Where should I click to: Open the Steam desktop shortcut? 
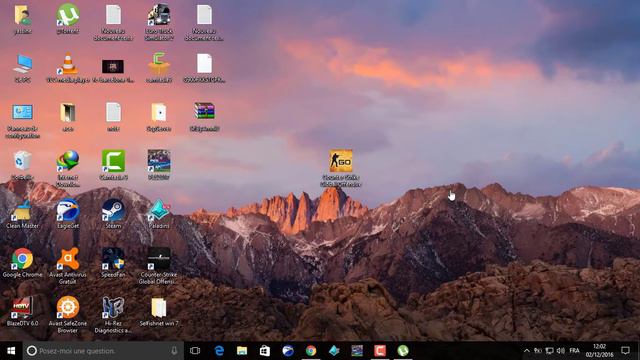pyautogui.click(x=113, y=210)
